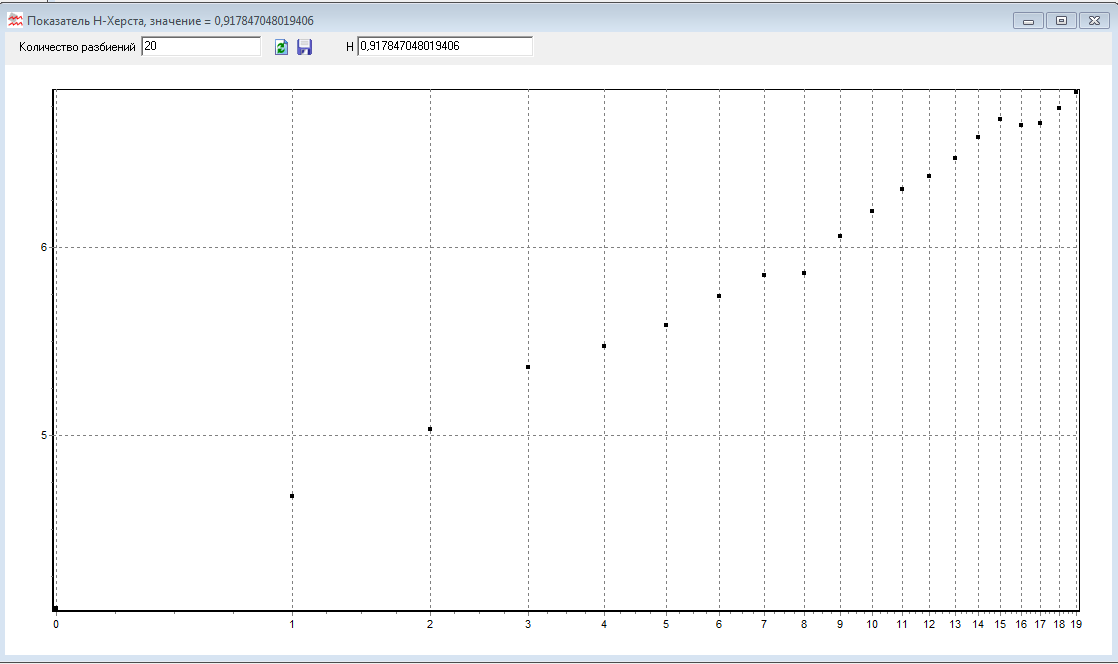Click the data point above x-axis value 3
Viewport: 1118px width, 664px height.
point(528,367)
